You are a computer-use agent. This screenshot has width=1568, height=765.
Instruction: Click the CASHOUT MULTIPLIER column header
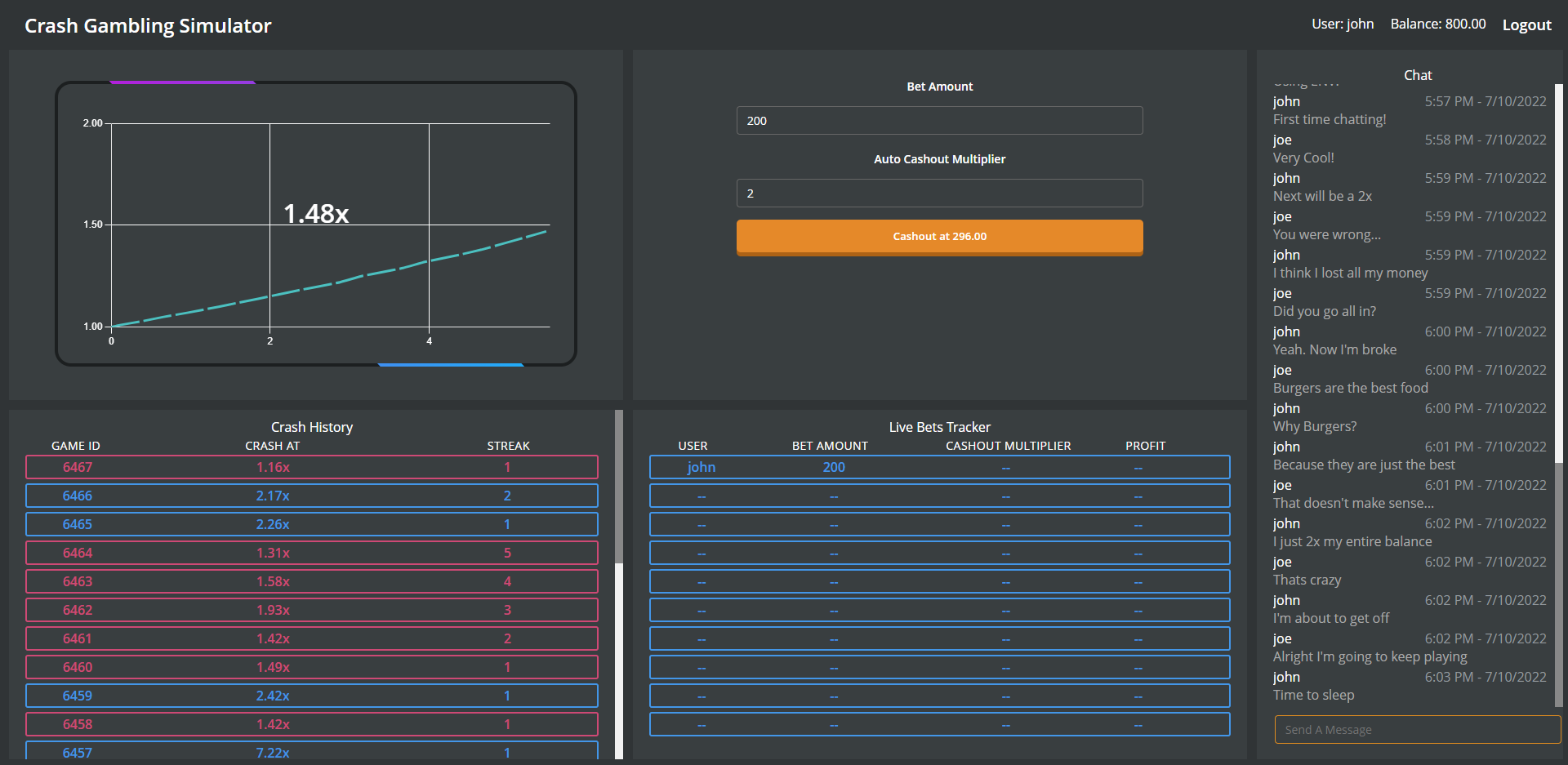[x=1008, y=446]
